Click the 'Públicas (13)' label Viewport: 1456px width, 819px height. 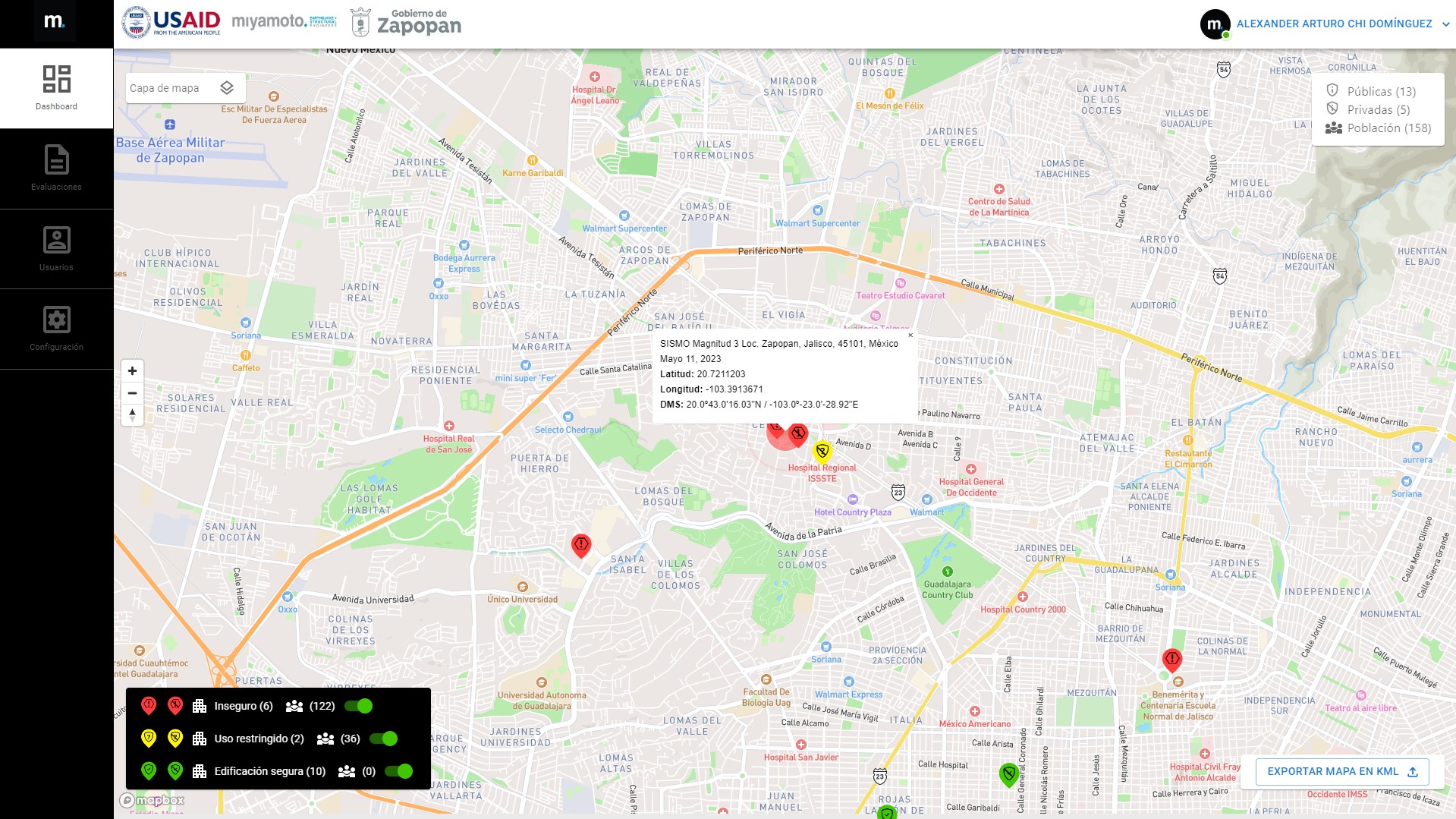(1382, 91)
